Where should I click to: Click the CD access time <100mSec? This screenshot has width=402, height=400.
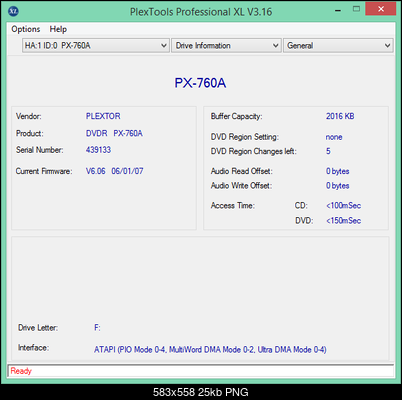click(343, 206)
